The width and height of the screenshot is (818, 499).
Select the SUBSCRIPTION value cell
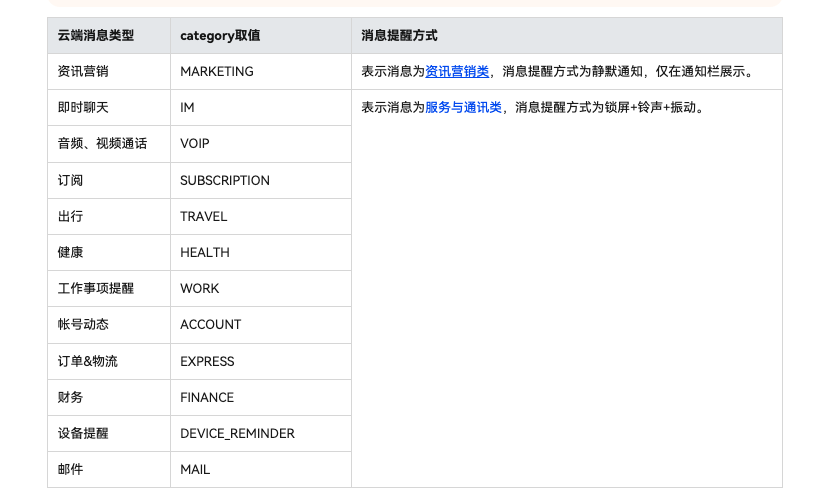(x=261, y=180)
